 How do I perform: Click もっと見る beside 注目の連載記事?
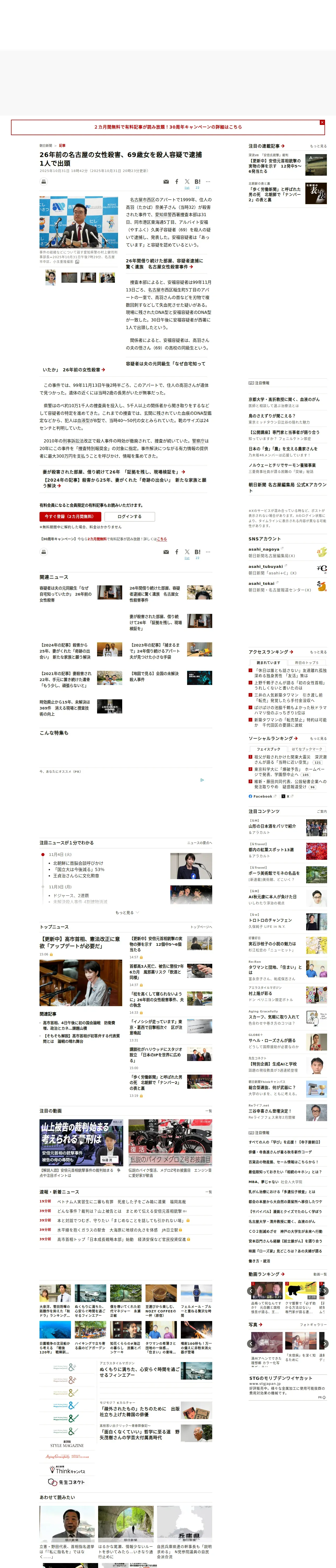click(x=318, y=146)
